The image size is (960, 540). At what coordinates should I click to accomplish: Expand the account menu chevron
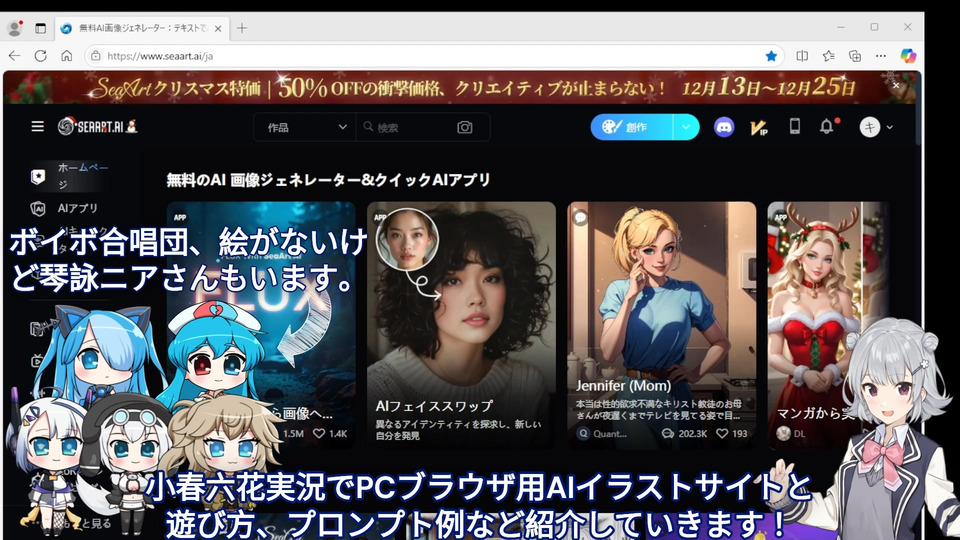(890, 127)
